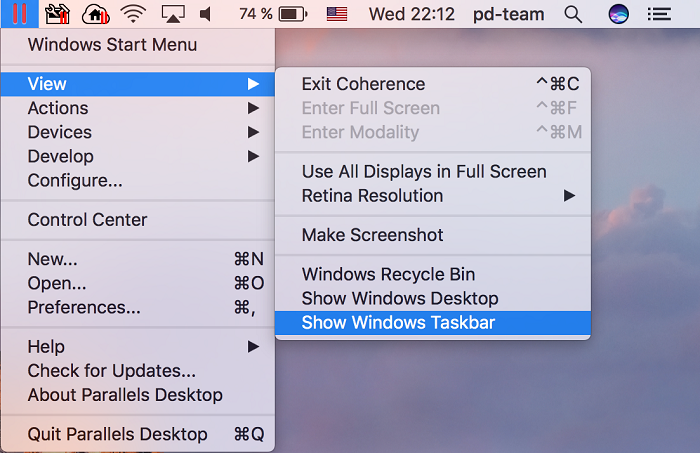
Task: Select Show Windows Desktop
Action: (x=433, y=298)
